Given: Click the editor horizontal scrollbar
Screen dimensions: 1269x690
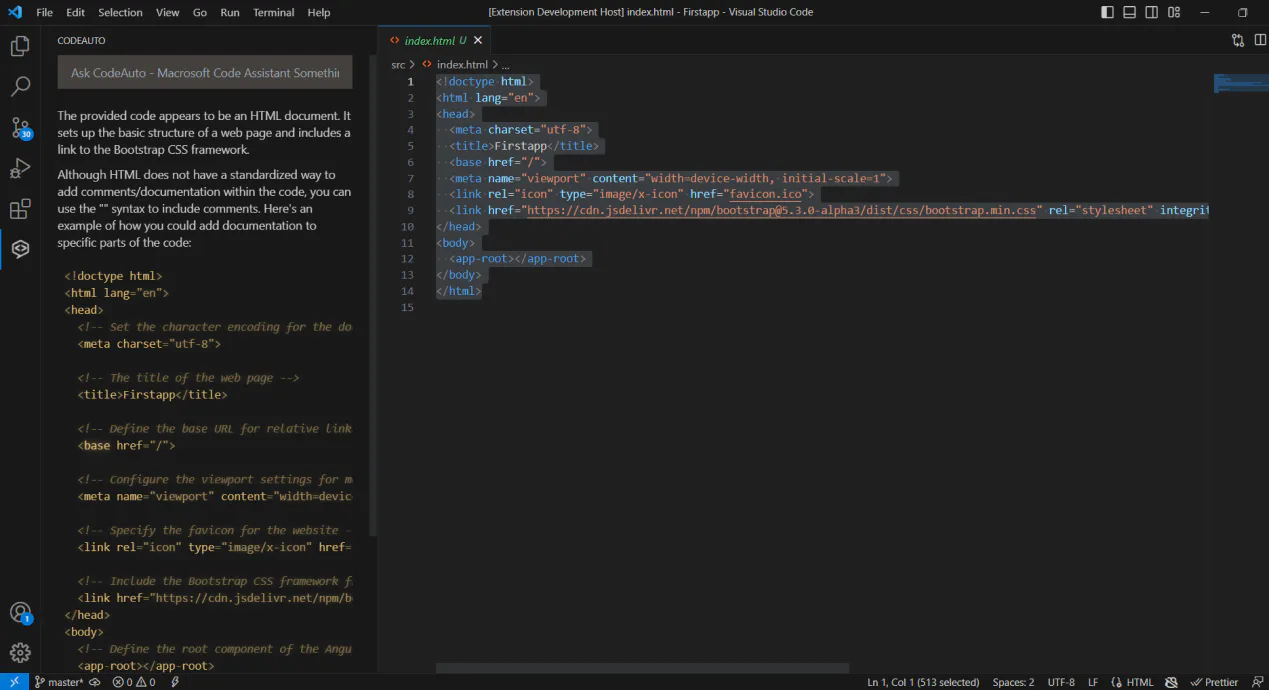Looking at the screenshot, I should click(x=642, y=668).
